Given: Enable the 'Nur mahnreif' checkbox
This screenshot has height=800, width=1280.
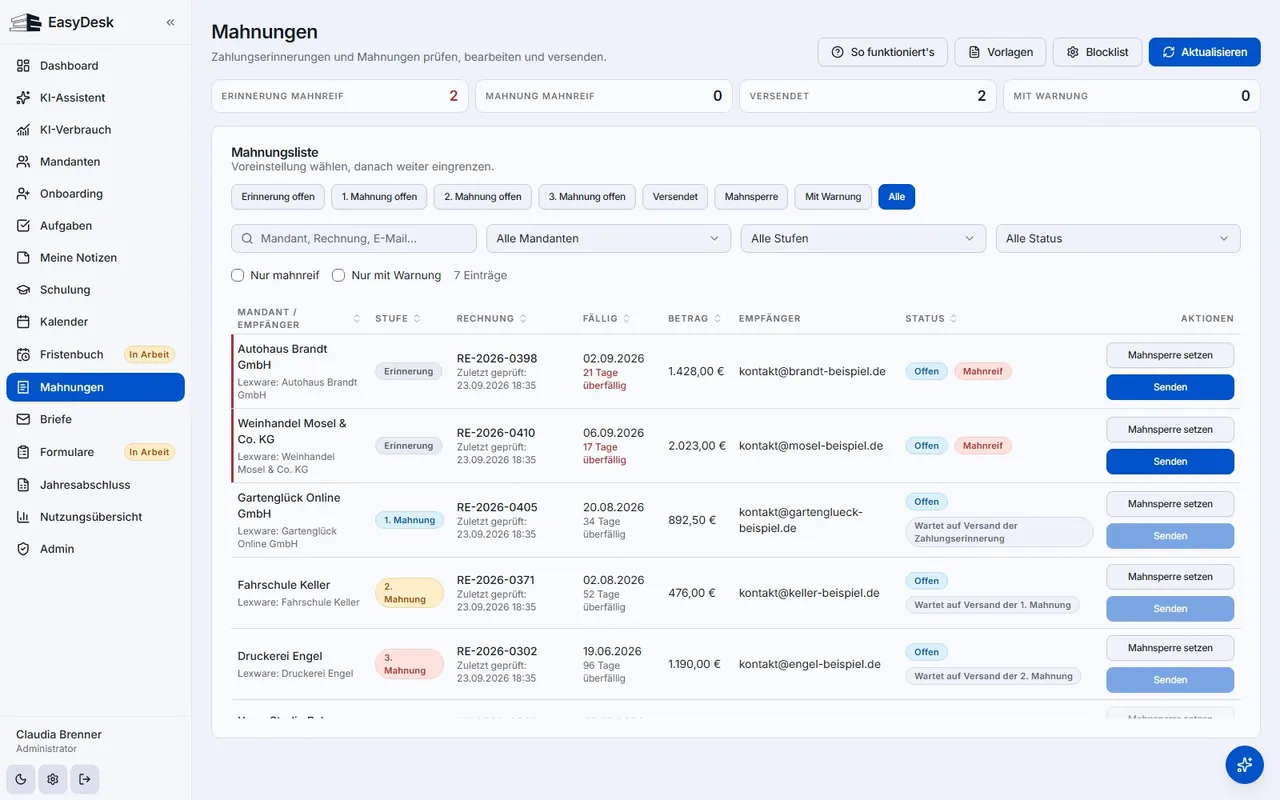Looking at the screenshot, I should pyautogui.click(x=238, y=275).
